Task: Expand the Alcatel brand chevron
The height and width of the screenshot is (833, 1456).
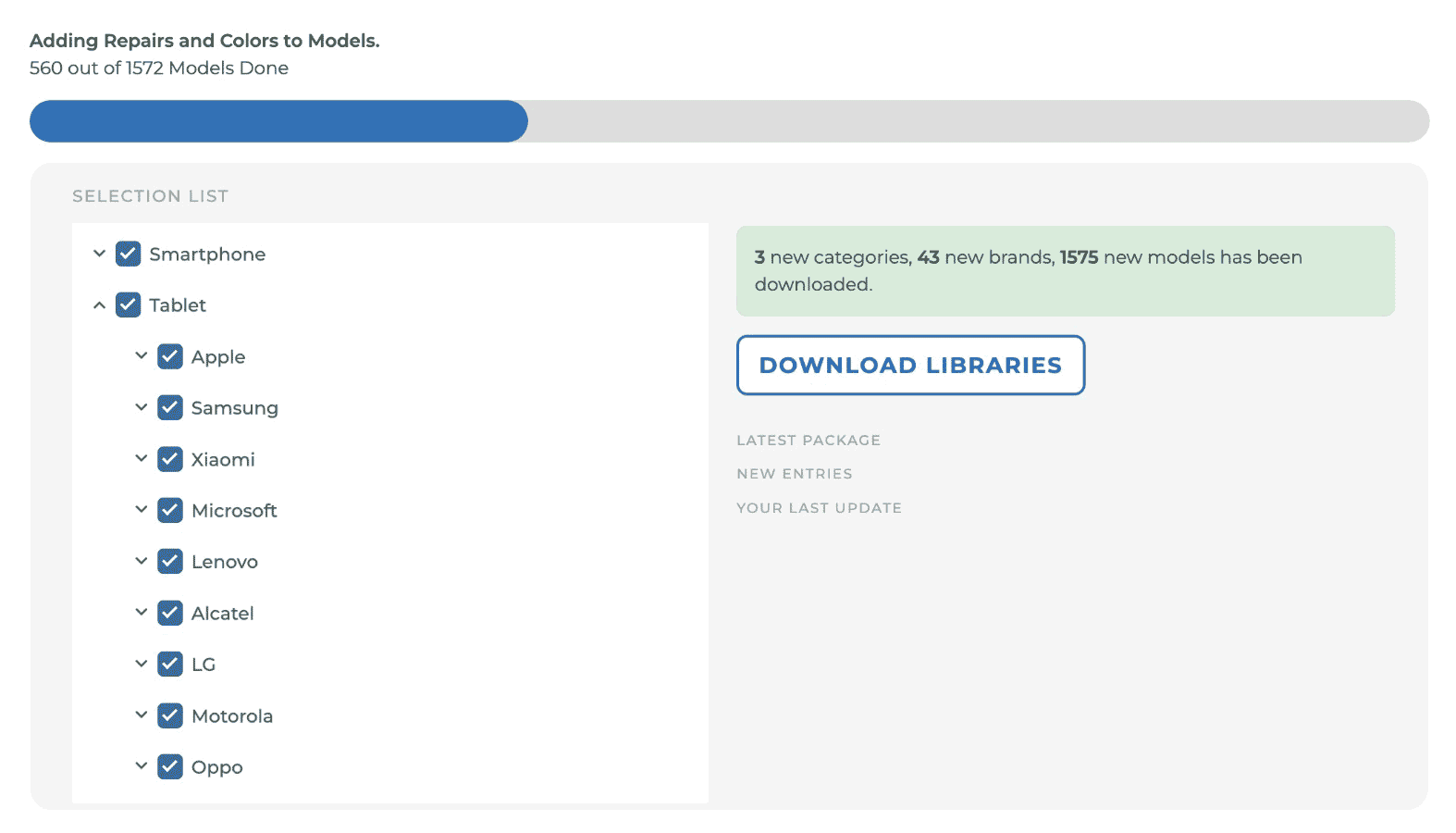Action: [x=142, y=612]
